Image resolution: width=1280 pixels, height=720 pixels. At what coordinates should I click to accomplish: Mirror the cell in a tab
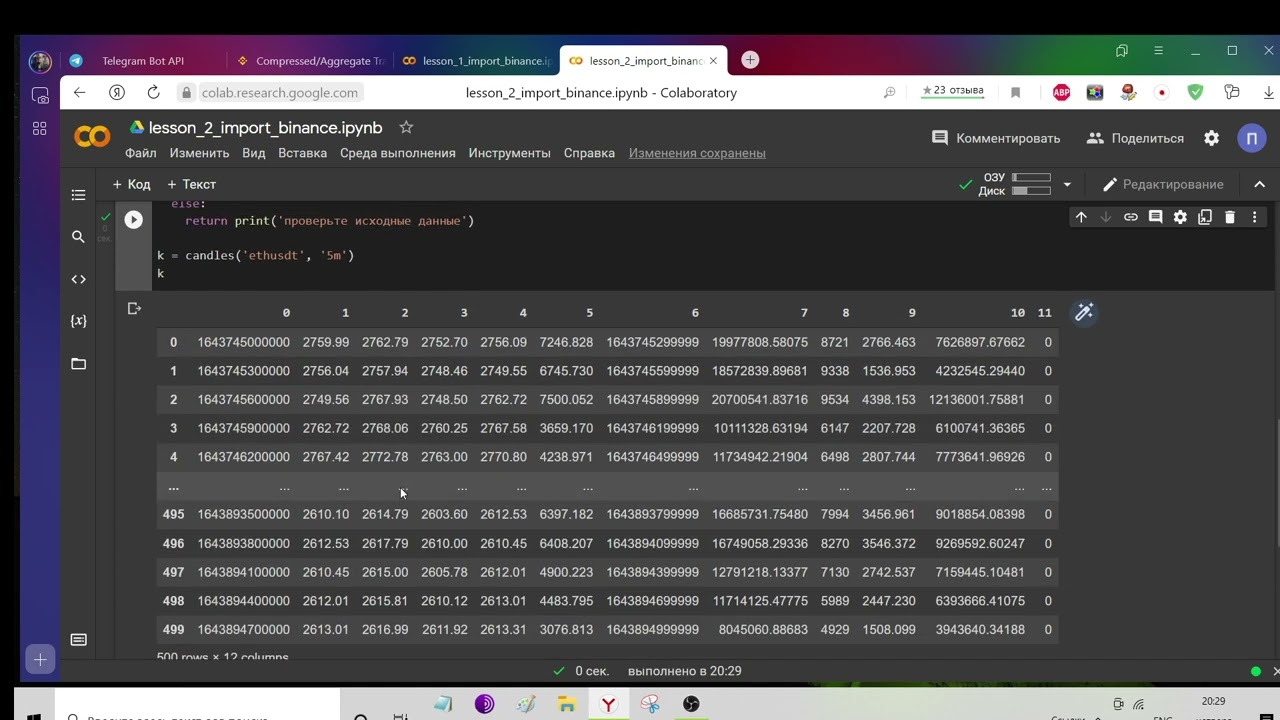pyautogui.click(x=1205, y=217)
